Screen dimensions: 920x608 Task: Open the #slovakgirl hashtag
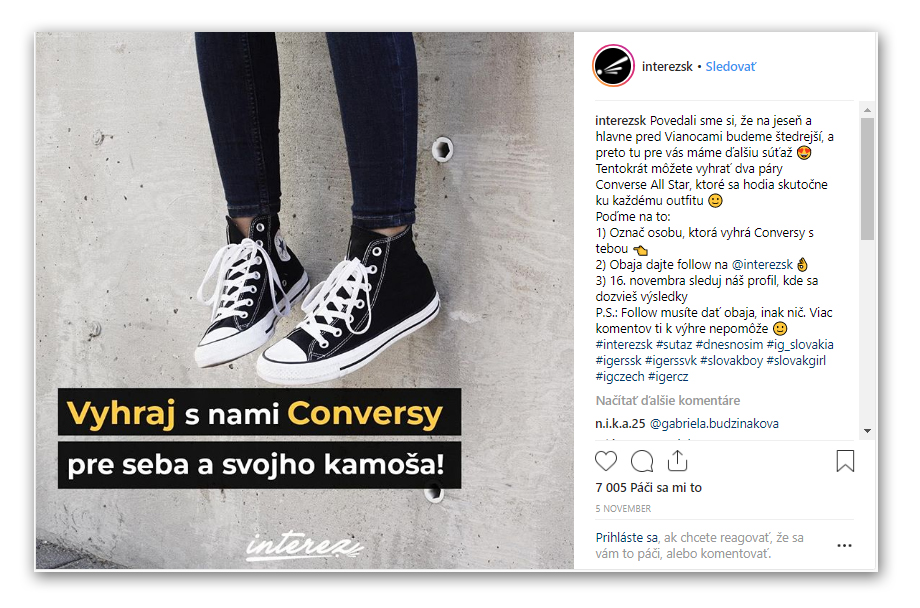coord(796,360)
